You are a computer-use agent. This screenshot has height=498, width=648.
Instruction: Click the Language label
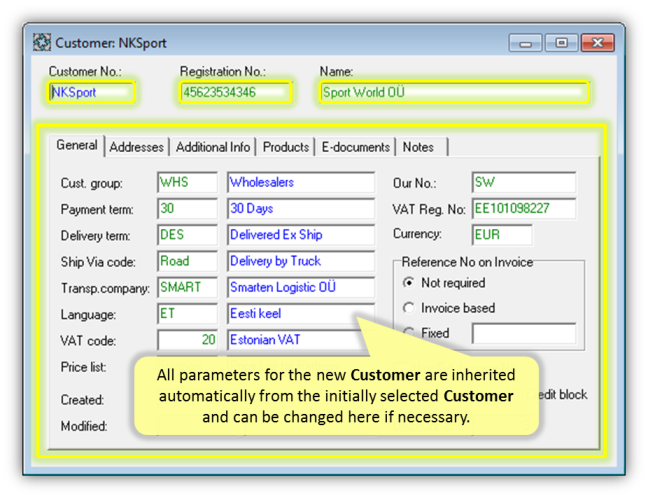(x=88, y=315)
